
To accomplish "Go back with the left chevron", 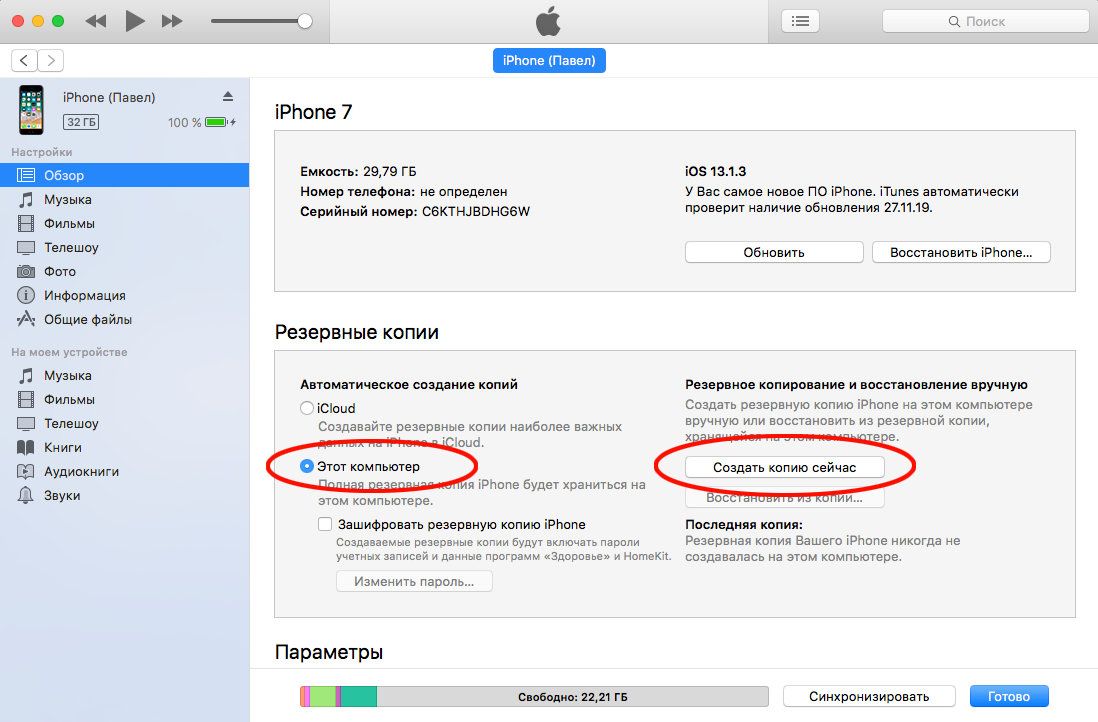I will 24,61.
